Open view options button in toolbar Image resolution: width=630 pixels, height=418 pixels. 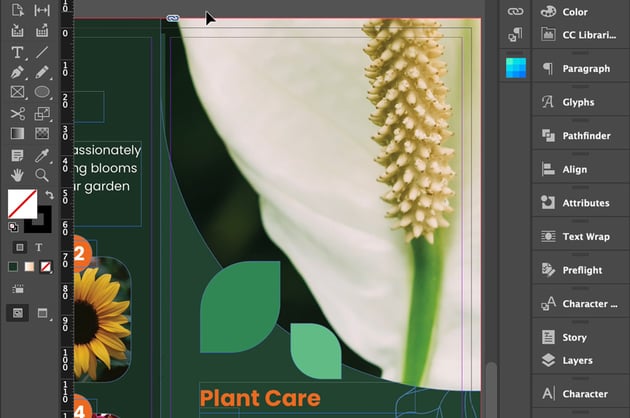pyautogui.click(x=18, y=289)
